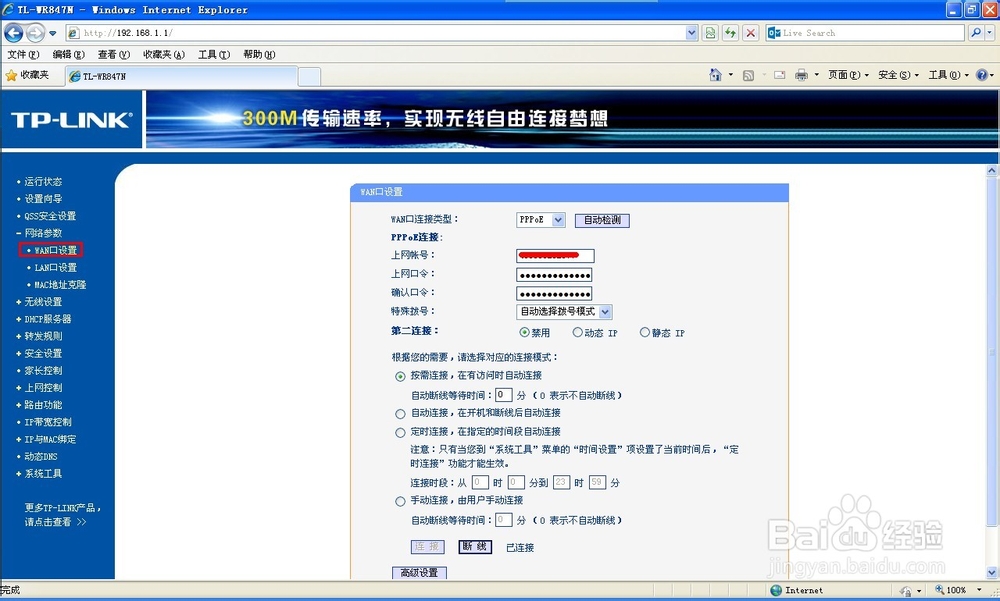
Task: Click the print icon on the toolbar
Action: tap(802, 75)
